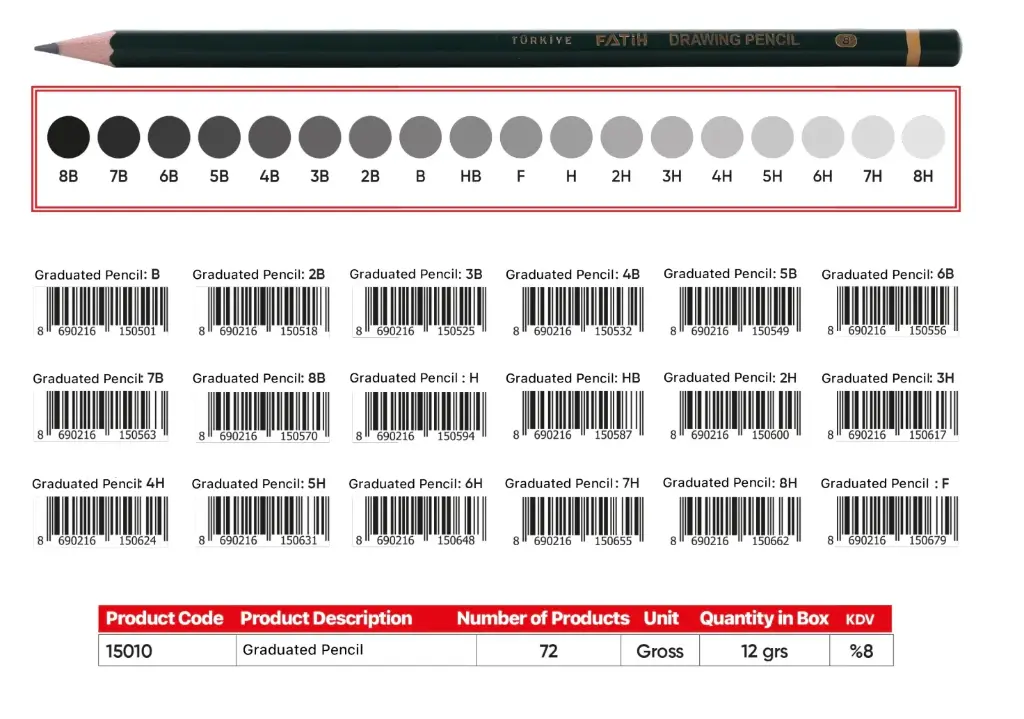Click the Graduated Pencil : F barcode

coord(891,517)
